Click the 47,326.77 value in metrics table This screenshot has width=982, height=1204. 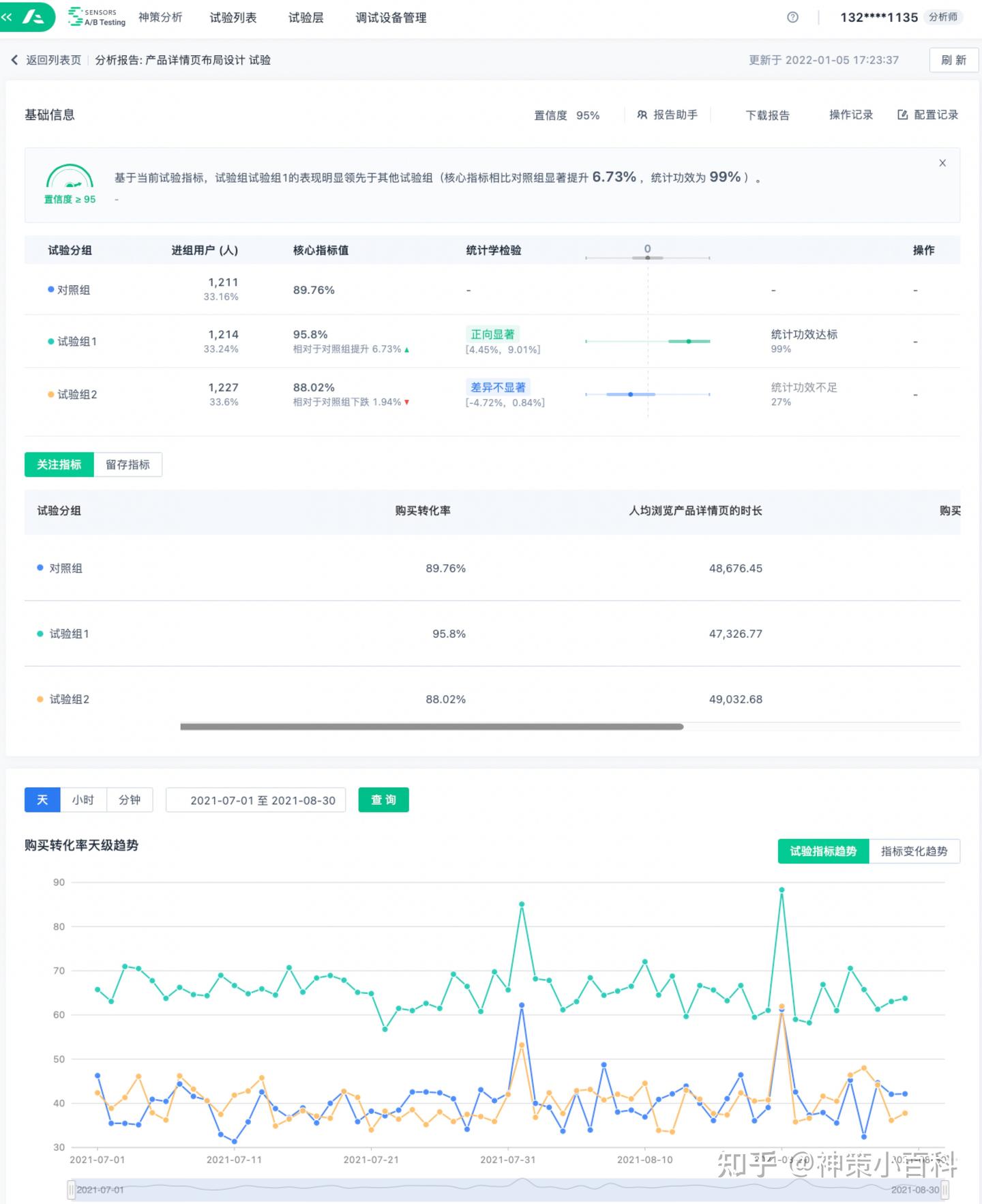coord(736,634)
